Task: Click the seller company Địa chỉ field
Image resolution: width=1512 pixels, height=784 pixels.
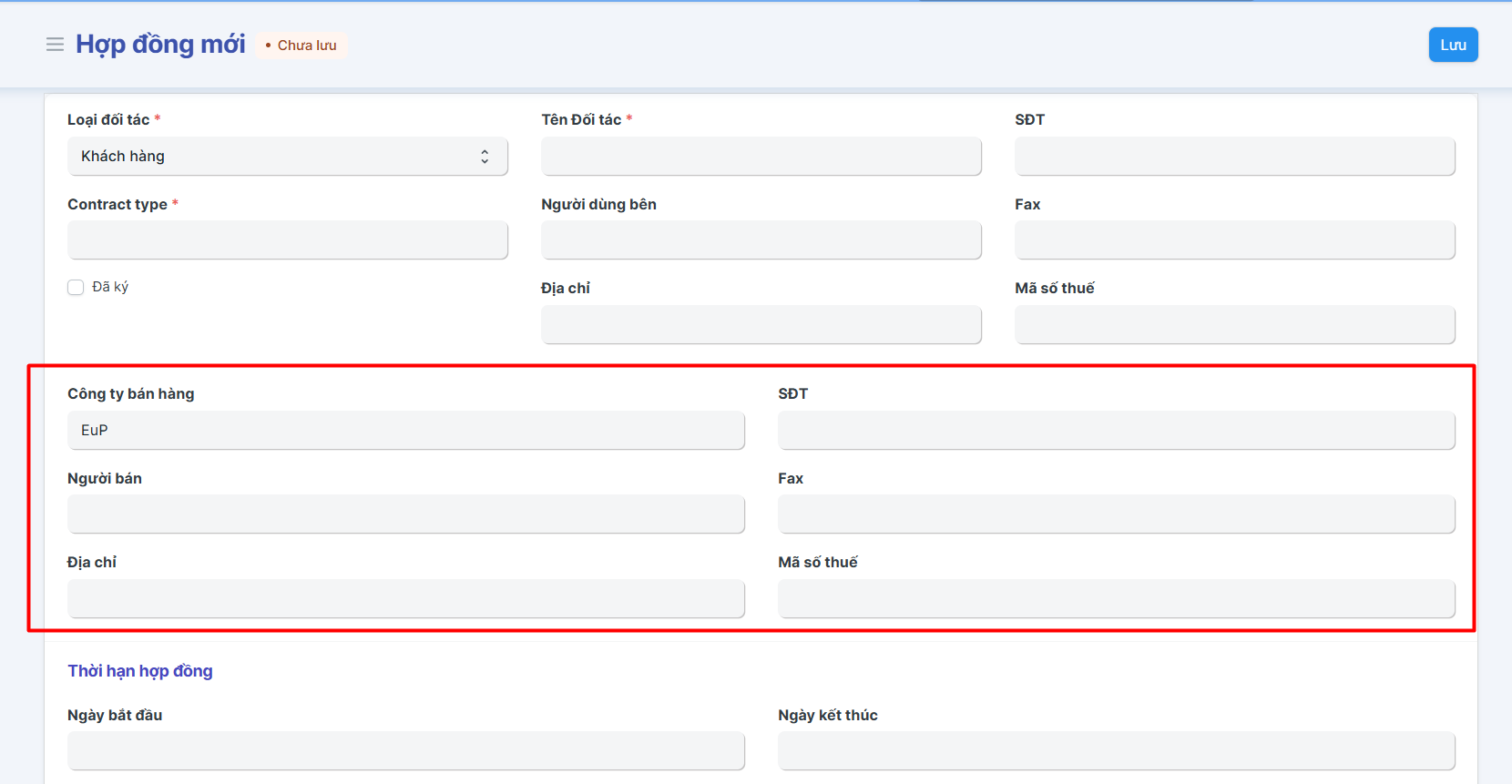Action: pos(405,599)
